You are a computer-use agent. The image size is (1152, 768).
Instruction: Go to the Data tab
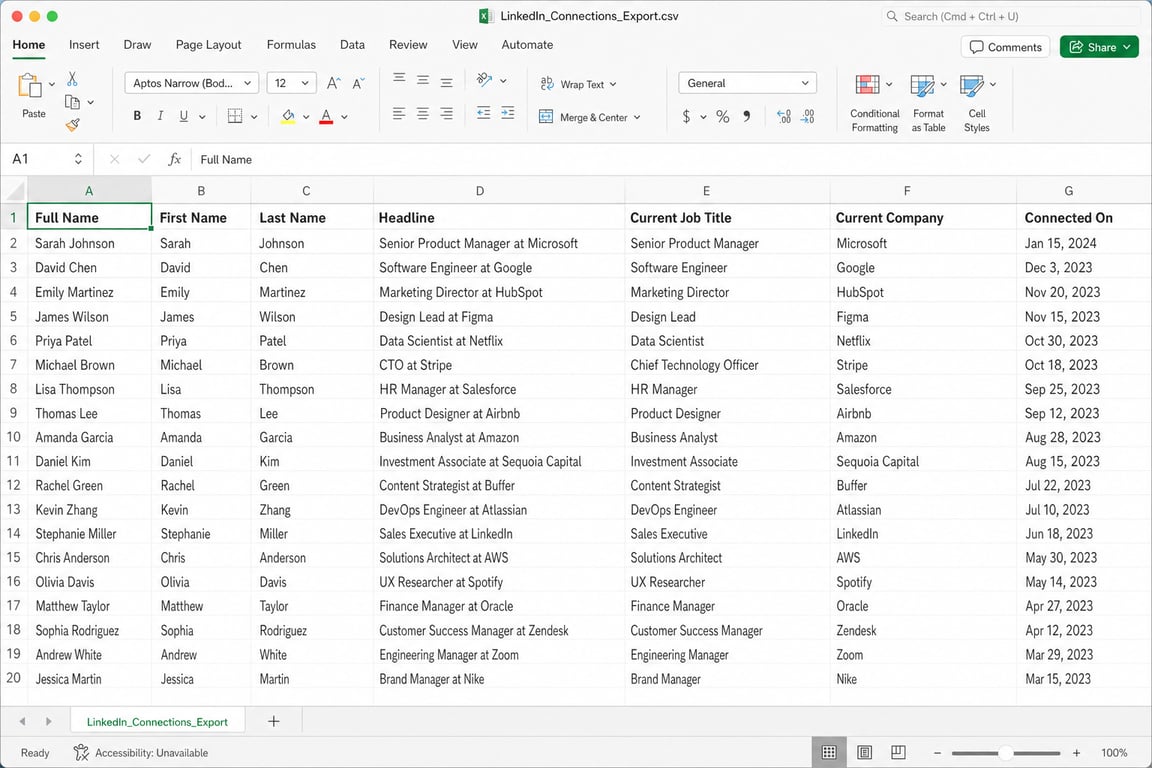point(352,45)
